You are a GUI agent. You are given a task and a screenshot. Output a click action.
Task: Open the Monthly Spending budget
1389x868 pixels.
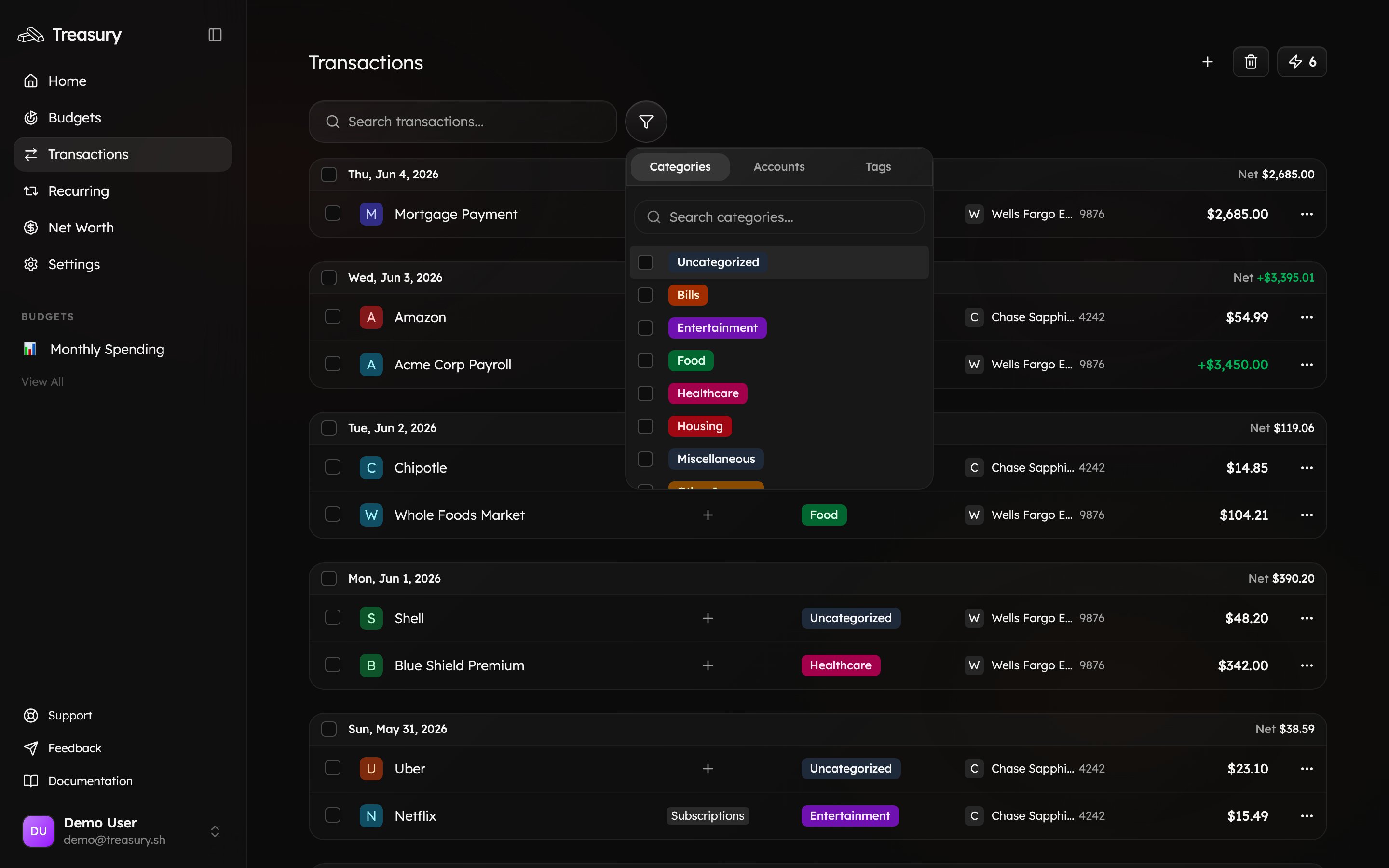[108, 349]
